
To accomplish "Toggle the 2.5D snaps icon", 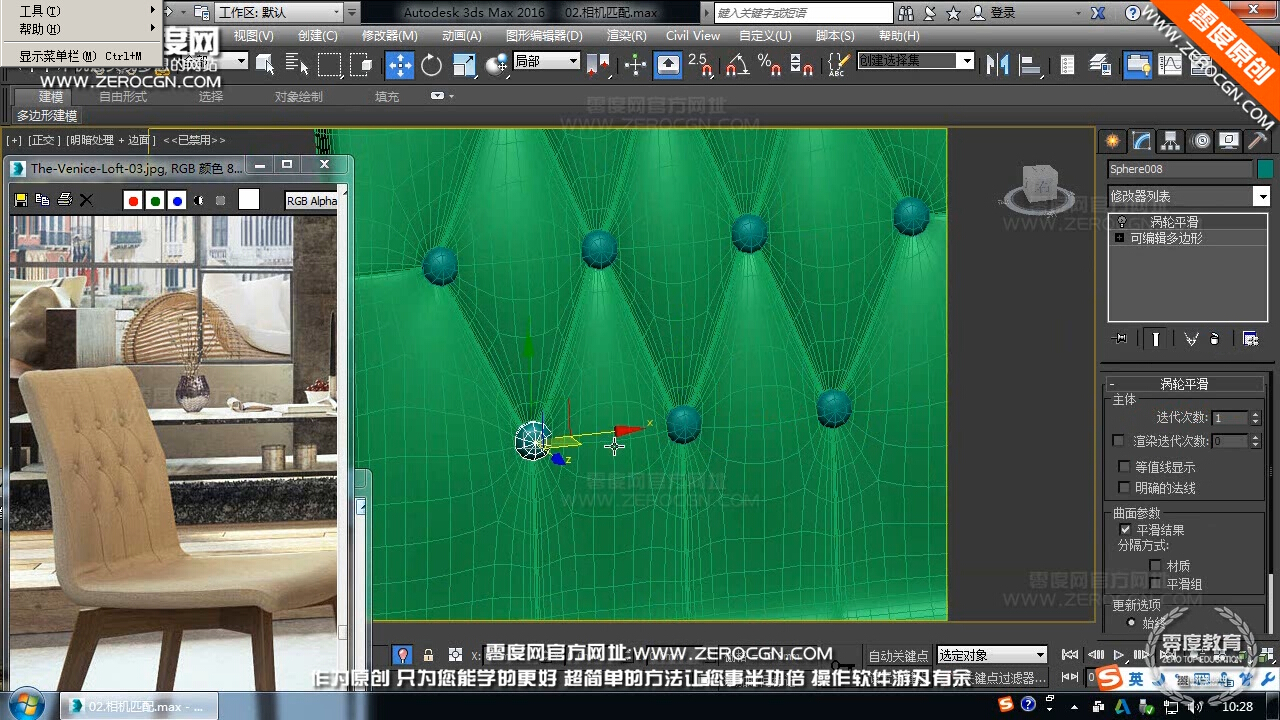I will click(701, 65).
